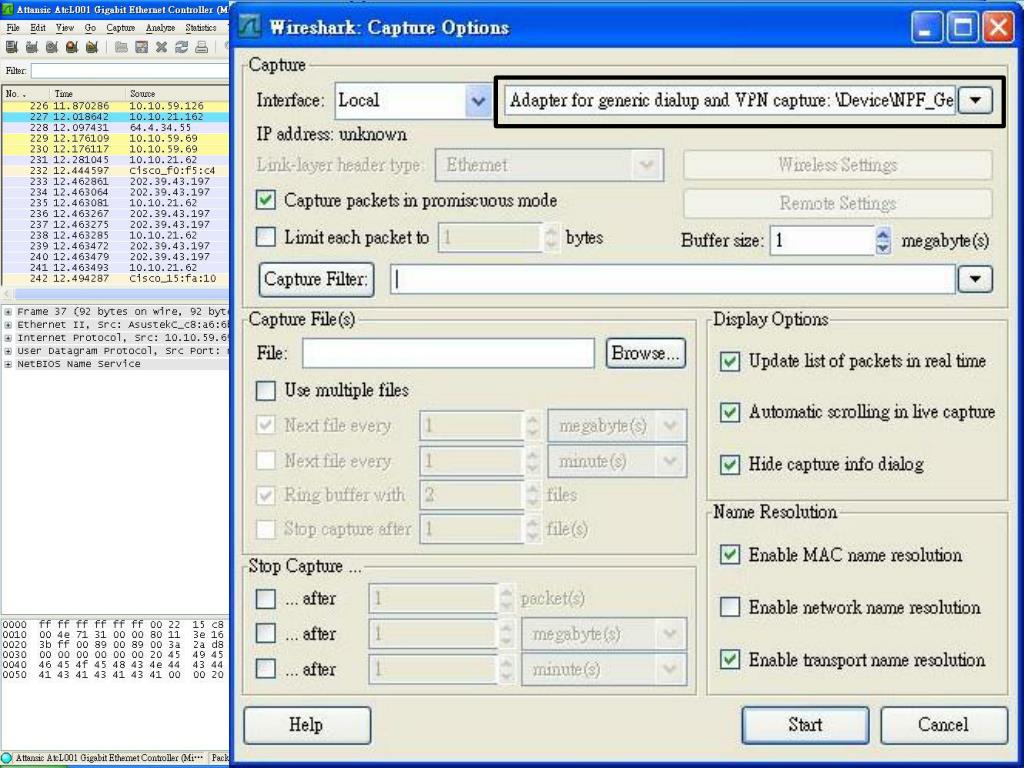The height and width of the screenshot is (768, 1024).
Task: Click into the Capture Filter text field
Action: [673, 280]
